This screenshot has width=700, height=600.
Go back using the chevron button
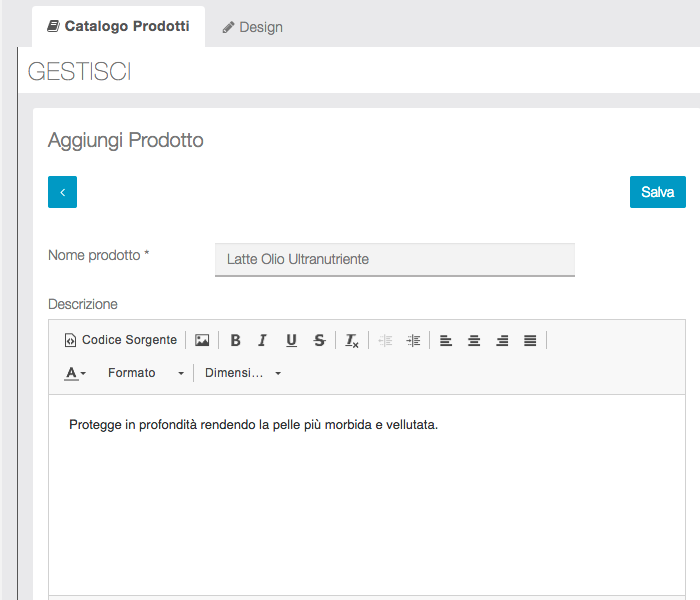(x=62, y=192)
